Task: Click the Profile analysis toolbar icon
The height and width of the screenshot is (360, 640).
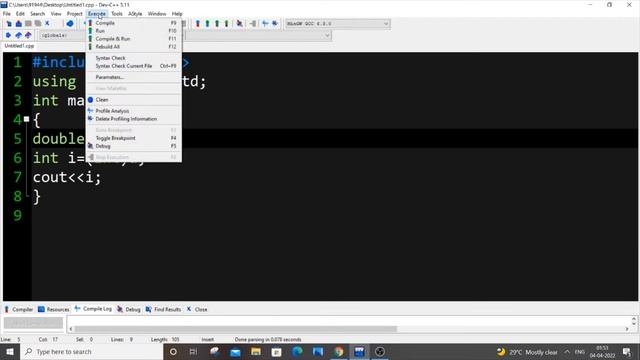Action: [265, 24]
